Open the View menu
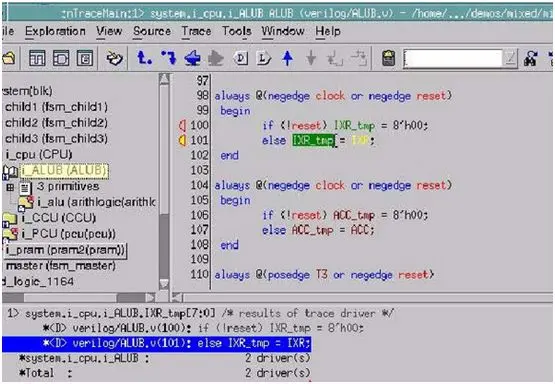 tap(109, 31)
